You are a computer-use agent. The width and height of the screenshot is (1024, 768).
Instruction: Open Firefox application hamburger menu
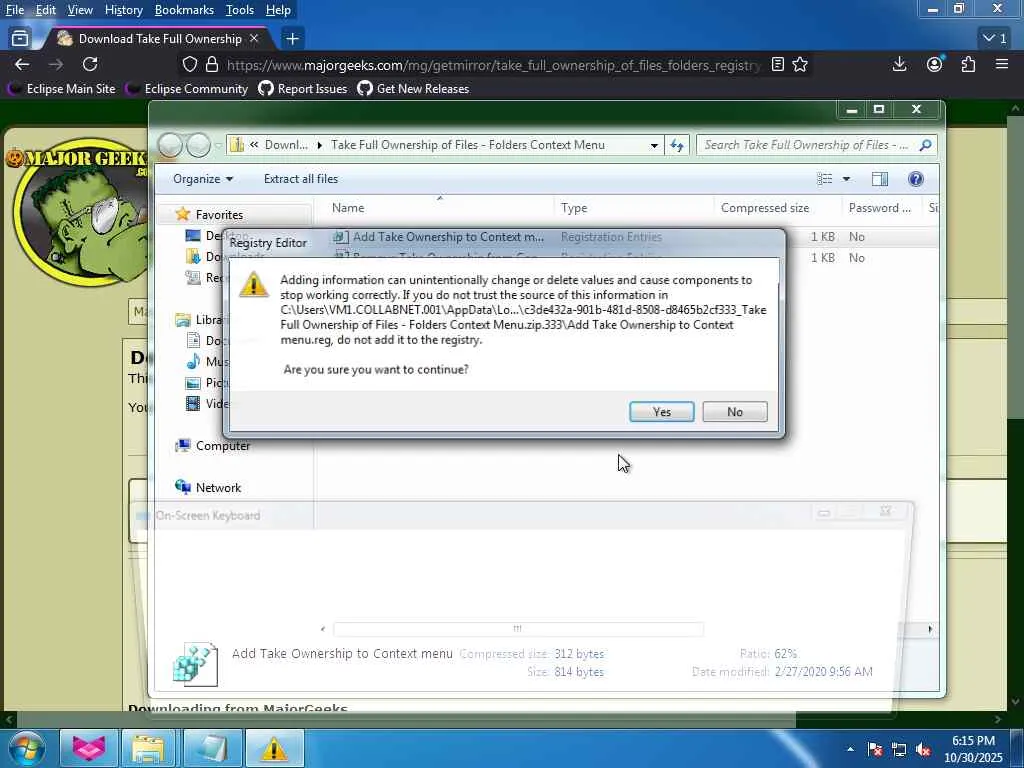pos(1002,64)
